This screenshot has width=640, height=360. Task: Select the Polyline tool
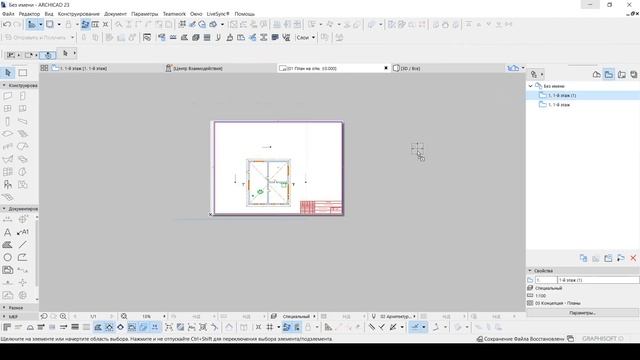(23, 258)
